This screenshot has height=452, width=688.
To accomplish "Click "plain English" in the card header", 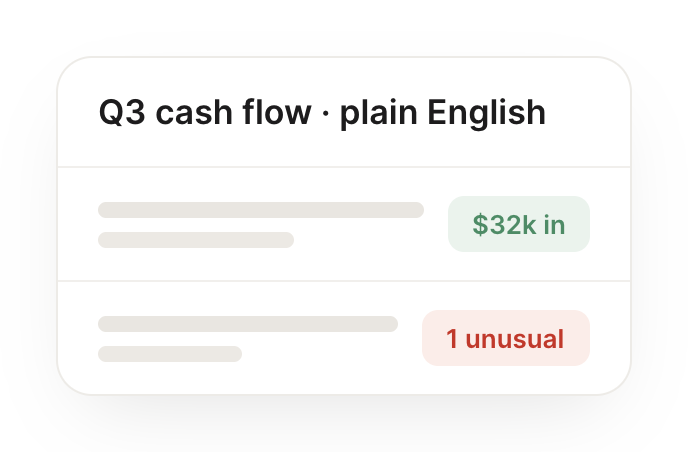I will 443,113.
